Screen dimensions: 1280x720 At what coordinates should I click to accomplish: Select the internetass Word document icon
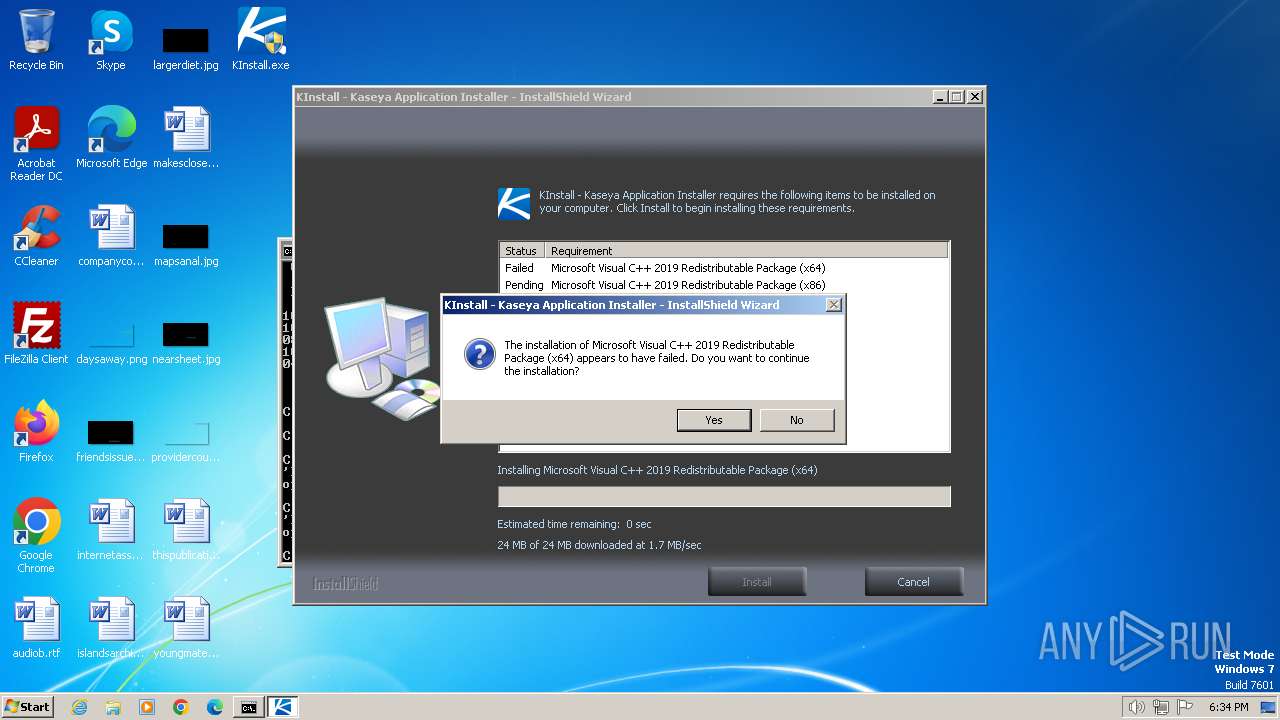coord(111,530)
